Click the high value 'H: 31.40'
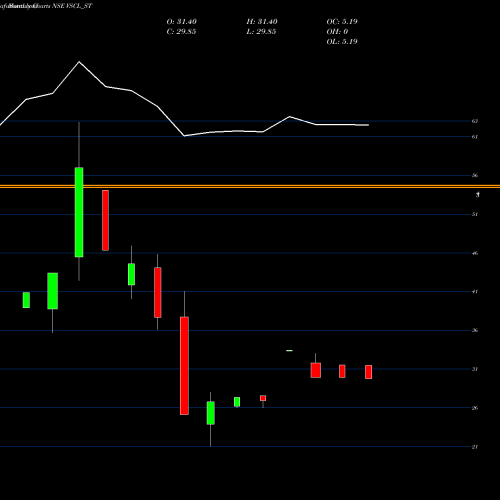 (x=262, y=22)
